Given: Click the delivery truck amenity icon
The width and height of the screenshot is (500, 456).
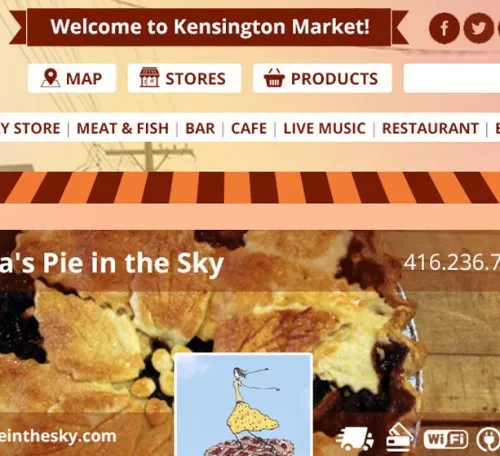Looking at the screenshot, I should pos(355,439).
